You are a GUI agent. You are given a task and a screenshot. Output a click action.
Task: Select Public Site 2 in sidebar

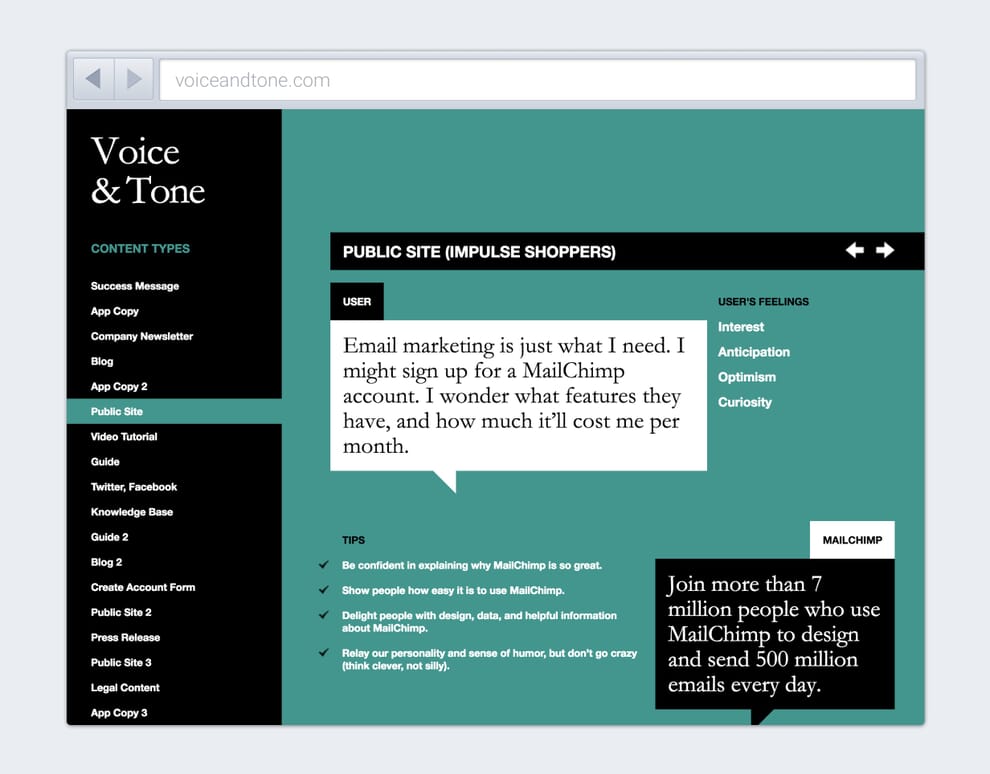coord(121,612)
